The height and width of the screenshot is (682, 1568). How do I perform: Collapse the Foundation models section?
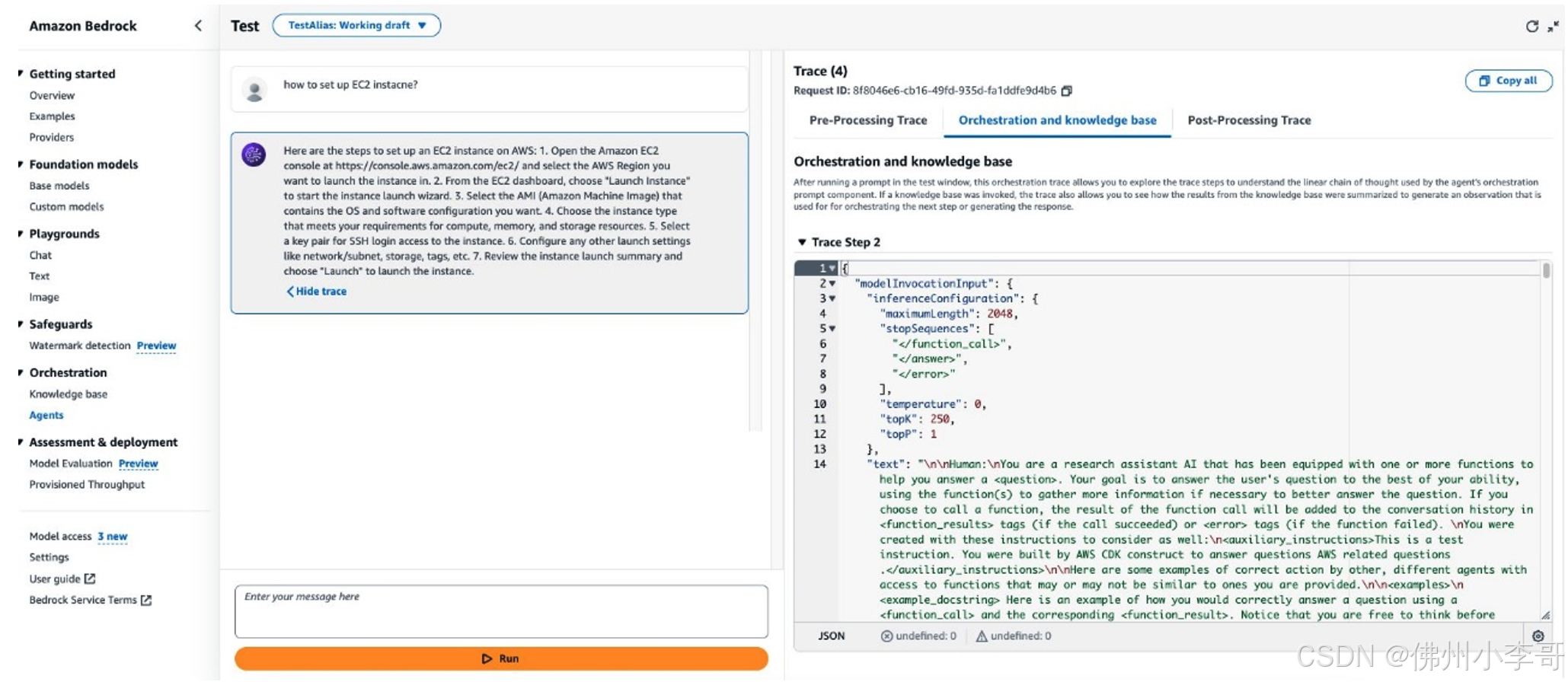click(21, 164)
